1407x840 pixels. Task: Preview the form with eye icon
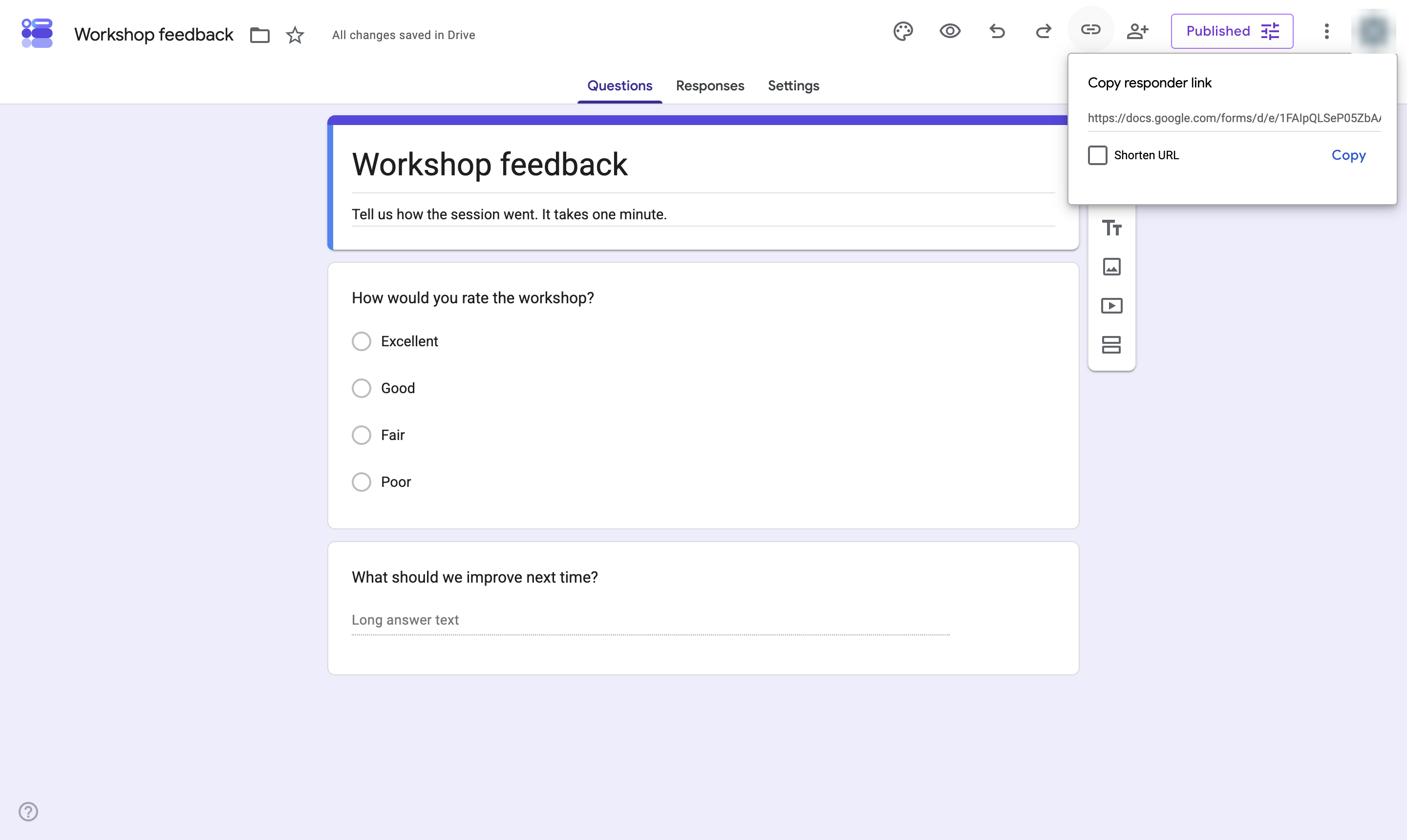[x=950, y=31]
